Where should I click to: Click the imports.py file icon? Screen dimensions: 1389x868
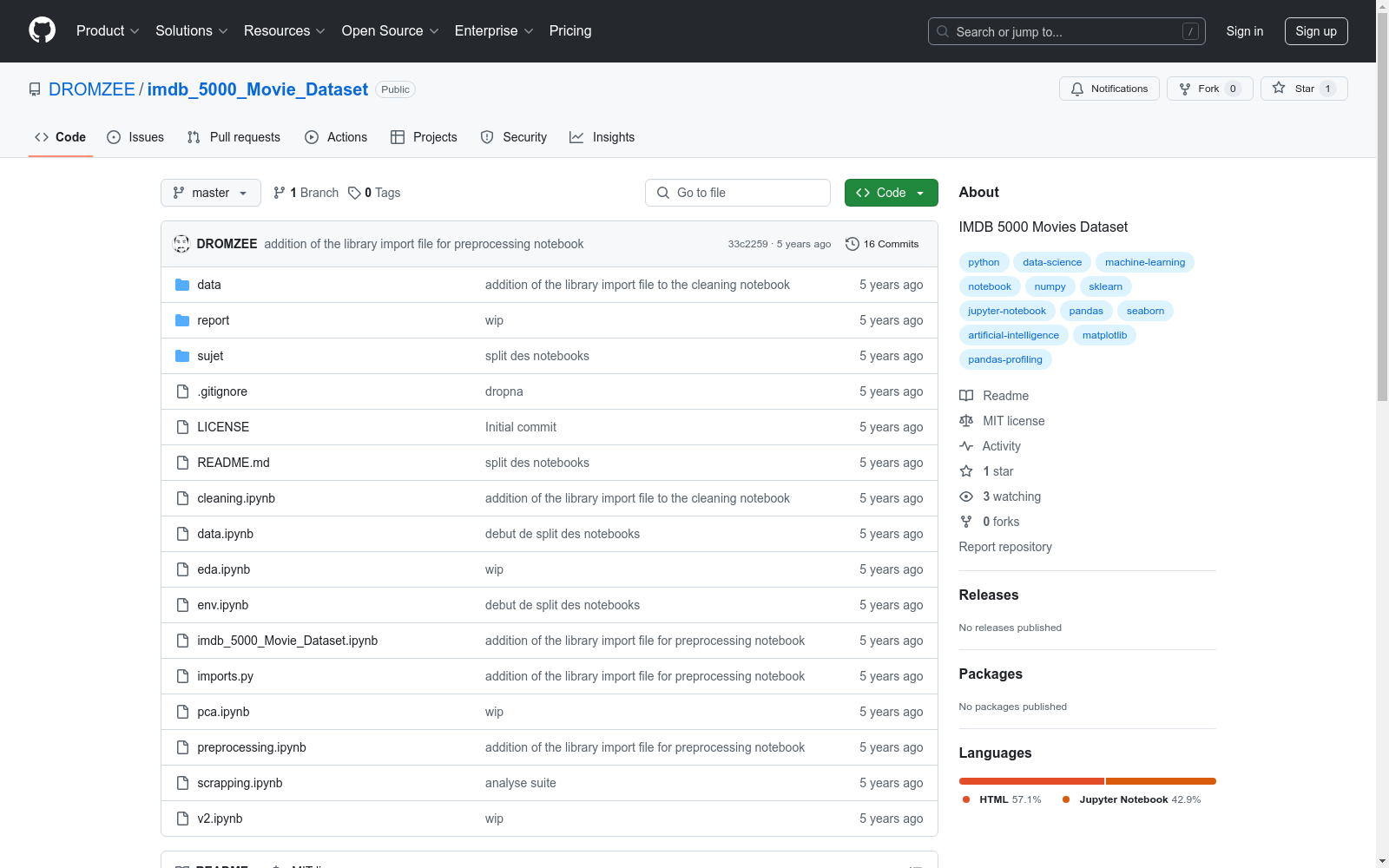[182, 676]
